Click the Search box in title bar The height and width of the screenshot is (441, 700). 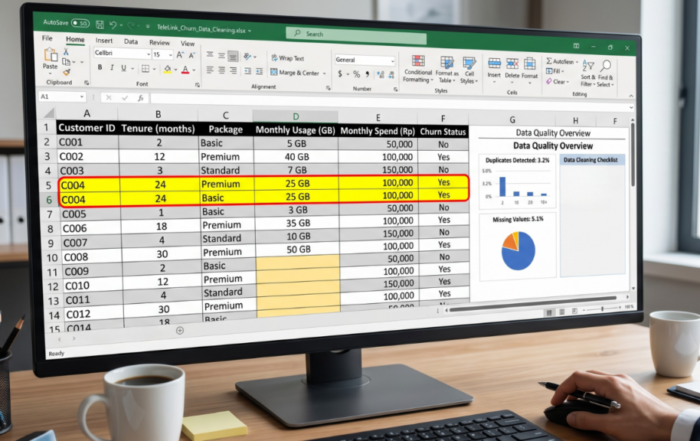[x=356, y=35]
